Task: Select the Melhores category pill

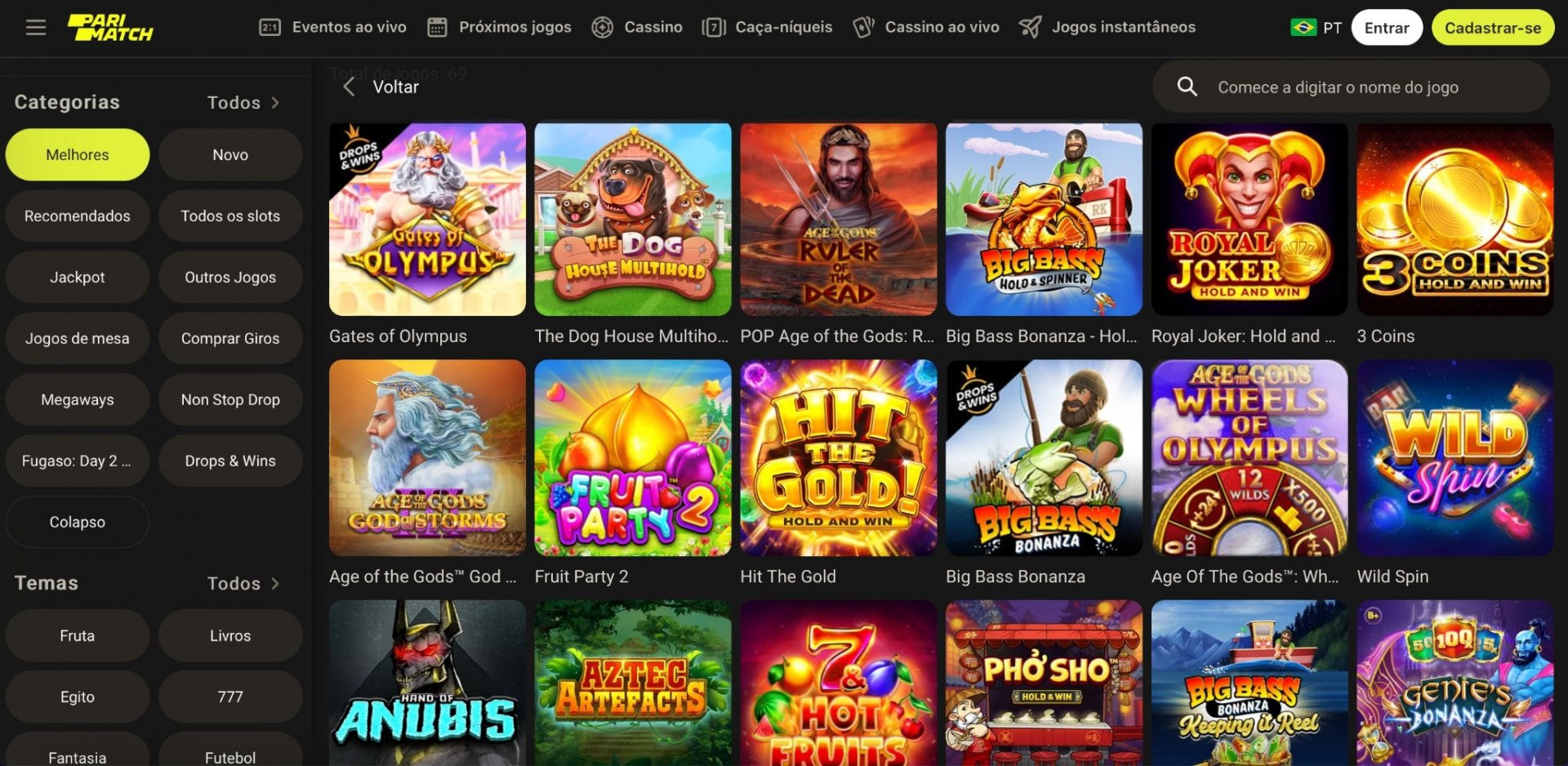Action: point(78,154)
